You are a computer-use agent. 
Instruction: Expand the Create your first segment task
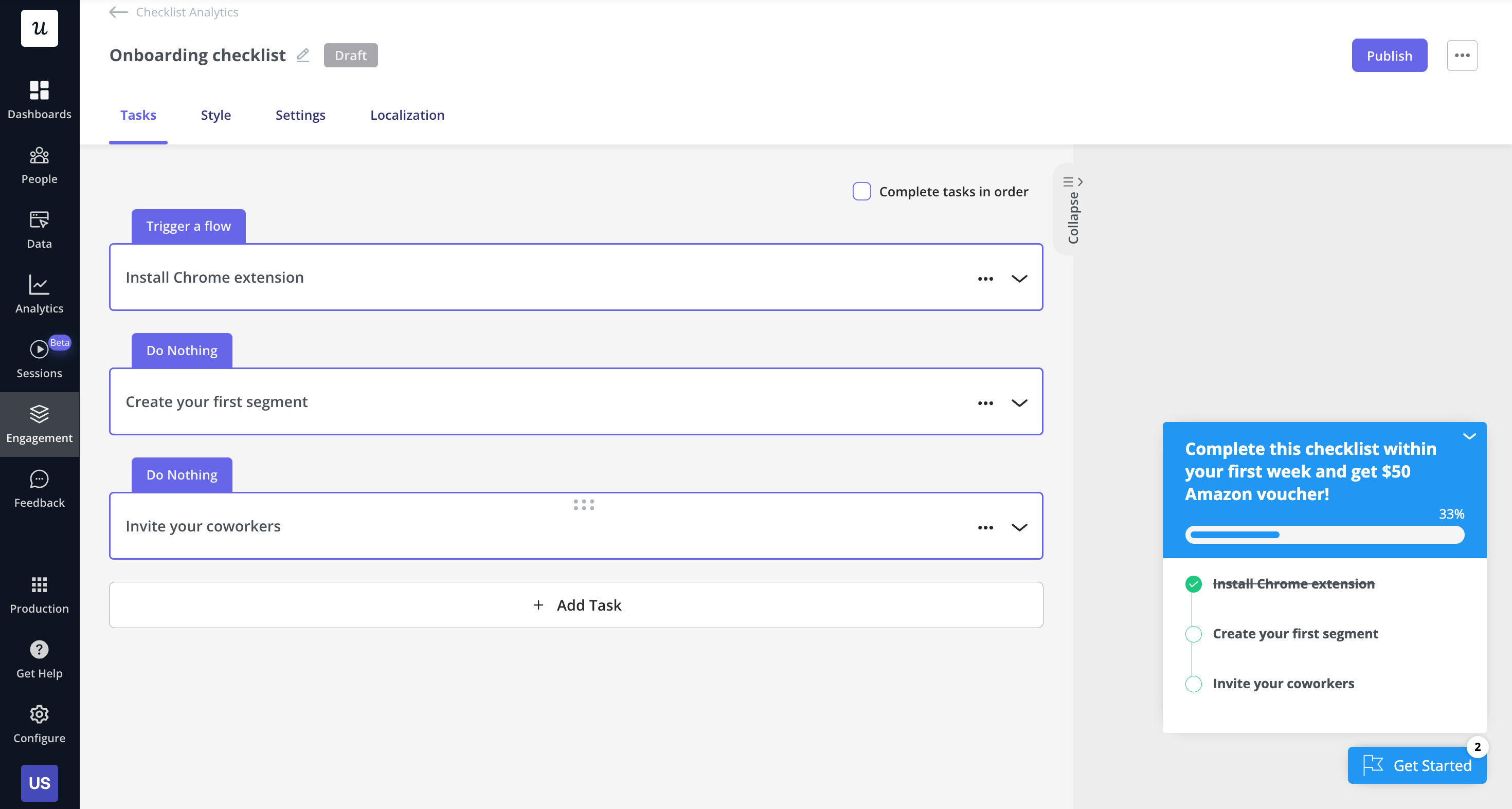[1020, 401]
